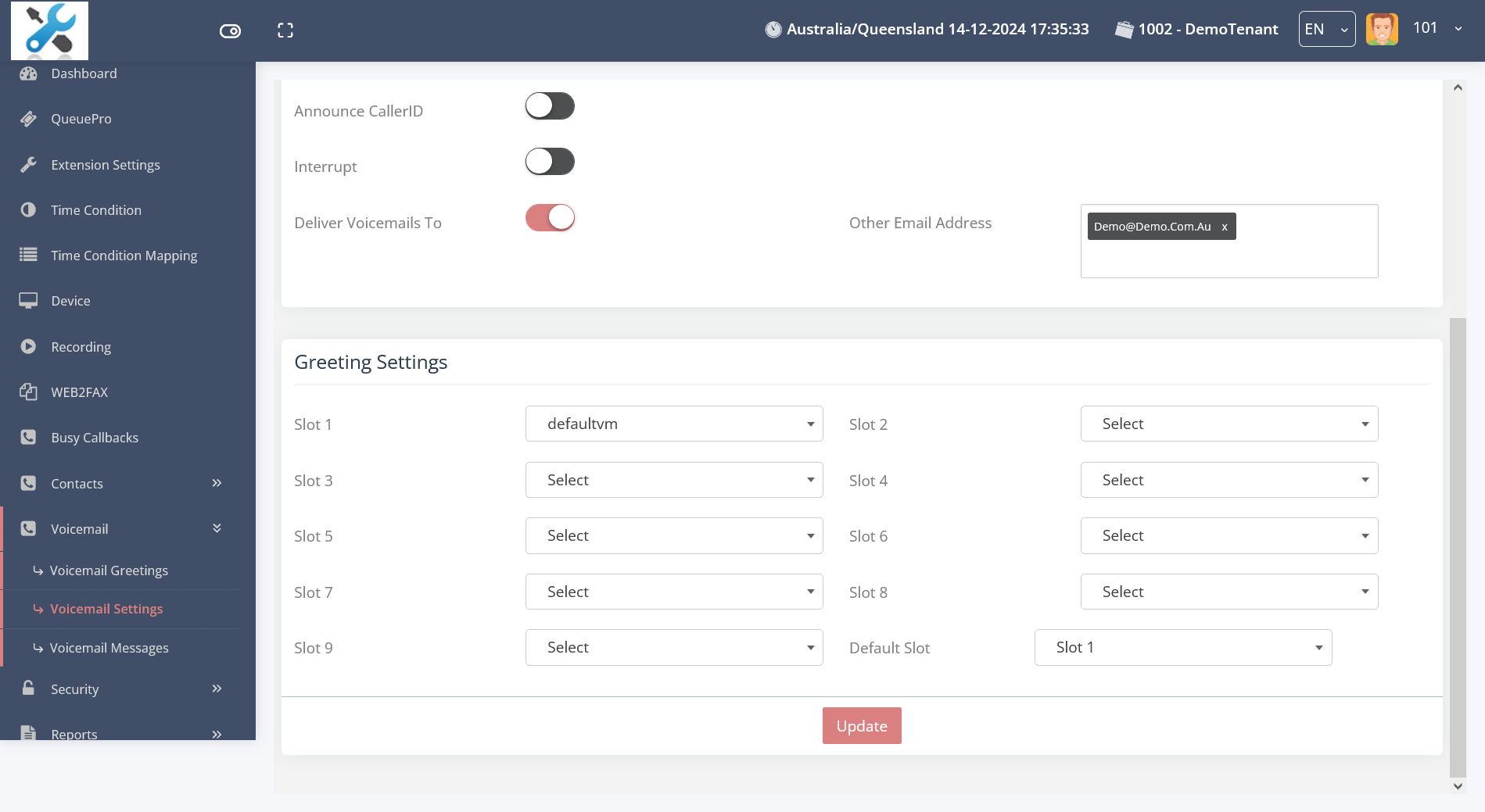Change the Default Slot selection
The image size is (1485, 812).
(1182, 647)
